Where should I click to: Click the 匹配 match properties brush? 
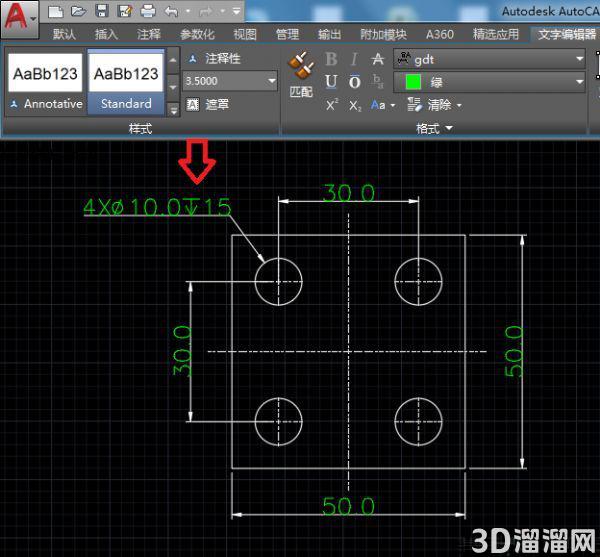(x=301, y=75)
